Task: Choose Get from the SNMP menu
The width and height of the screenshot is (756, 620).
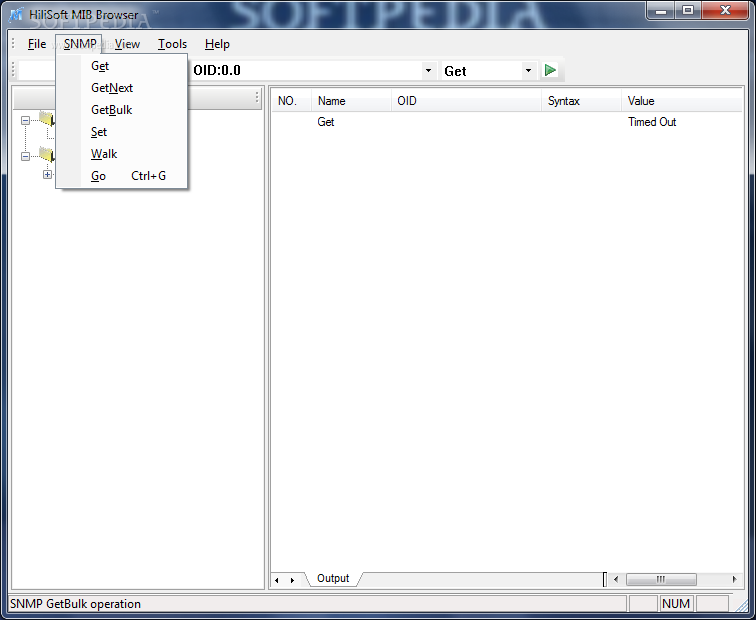Action: pyautogui.click(x=122, y=66)
